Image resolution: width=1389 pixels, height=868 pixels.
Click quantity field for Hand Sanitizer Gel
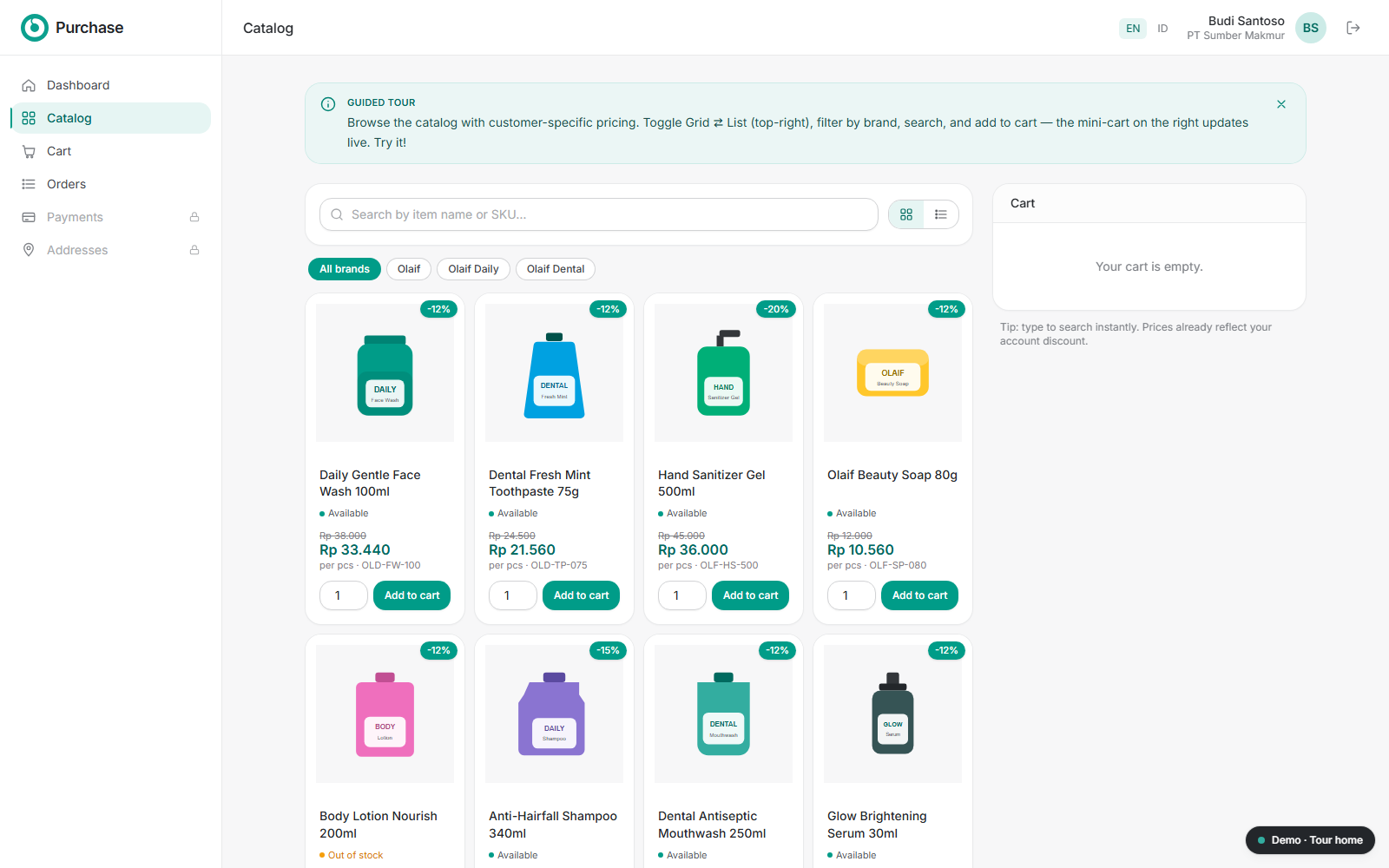682,595
